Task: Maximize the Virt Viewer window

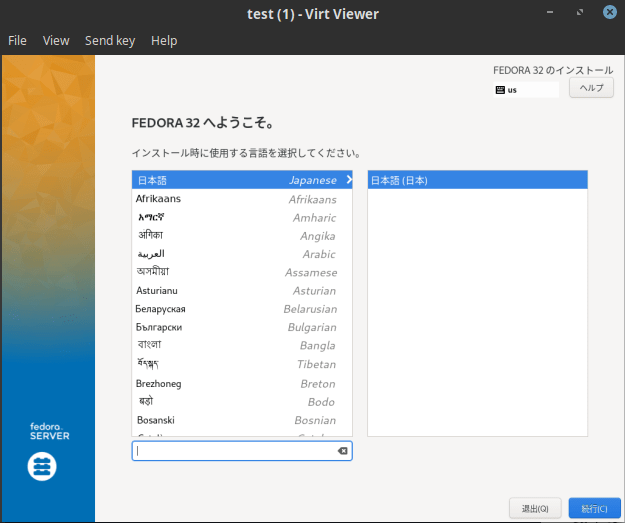Action: (x=580, y=12)
